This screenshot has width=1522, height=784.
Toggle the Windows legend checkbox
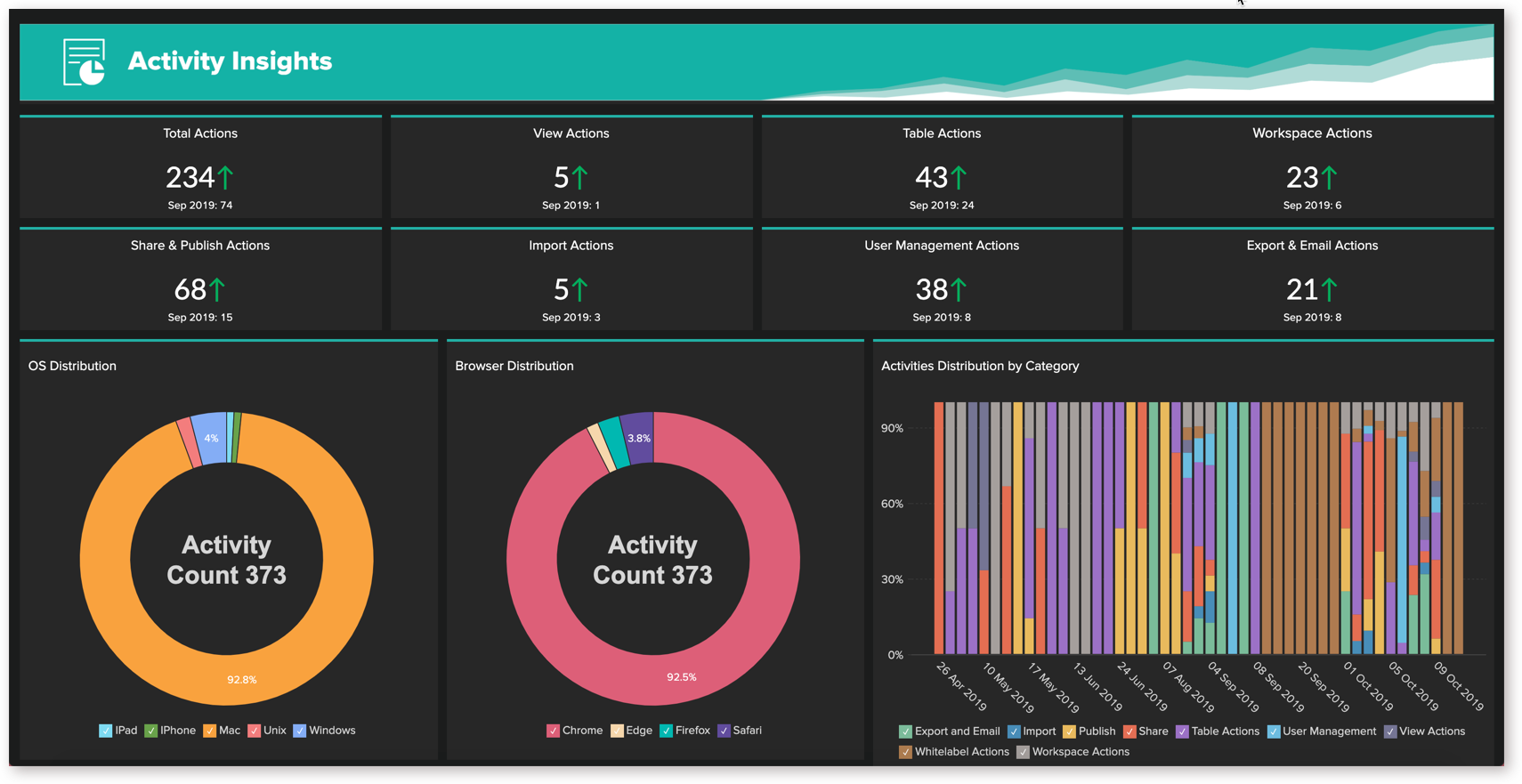coord(299,731)
